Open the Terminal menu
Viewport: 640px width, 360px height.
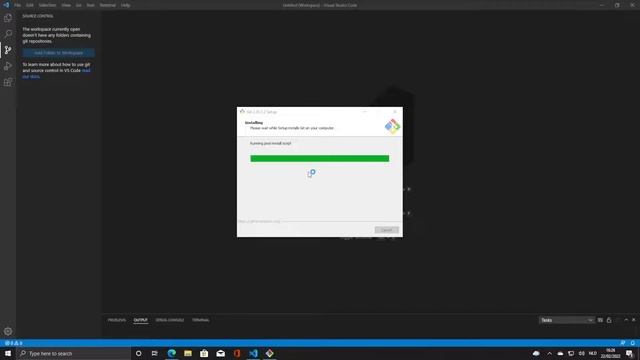tap(108, 5)
